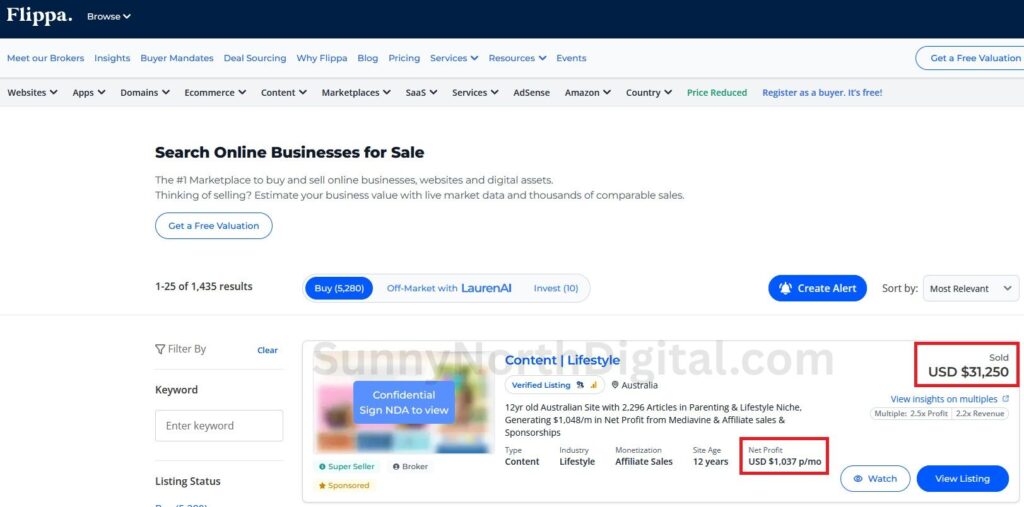Open the Sort by Most Relevant dropdown
The height and width of the screenshot is (507, 1024).
(x=958, y=289)
